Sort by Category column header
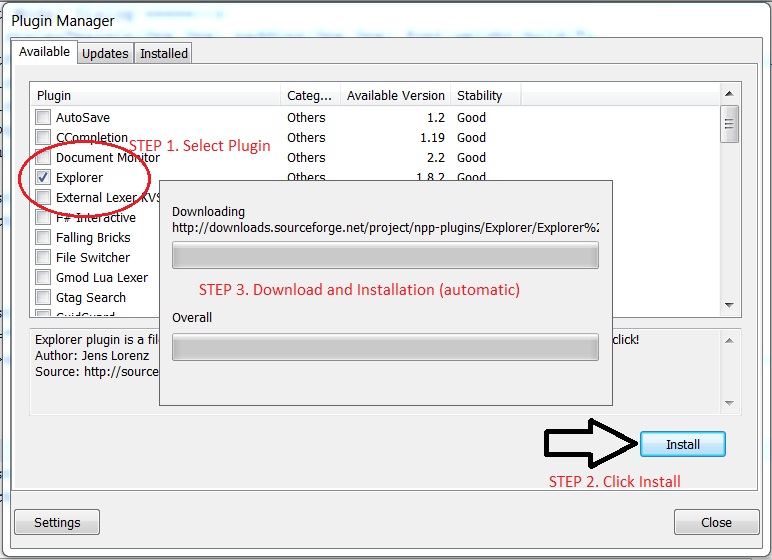 (310, 95)
